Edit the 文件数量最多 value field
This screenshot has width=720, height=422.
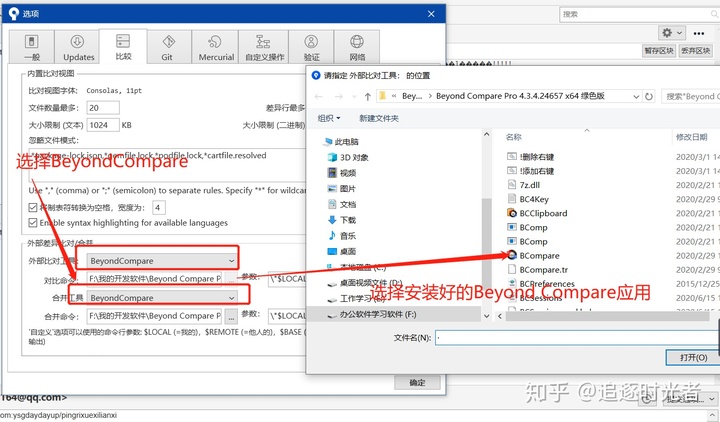(x=103, y=108)
